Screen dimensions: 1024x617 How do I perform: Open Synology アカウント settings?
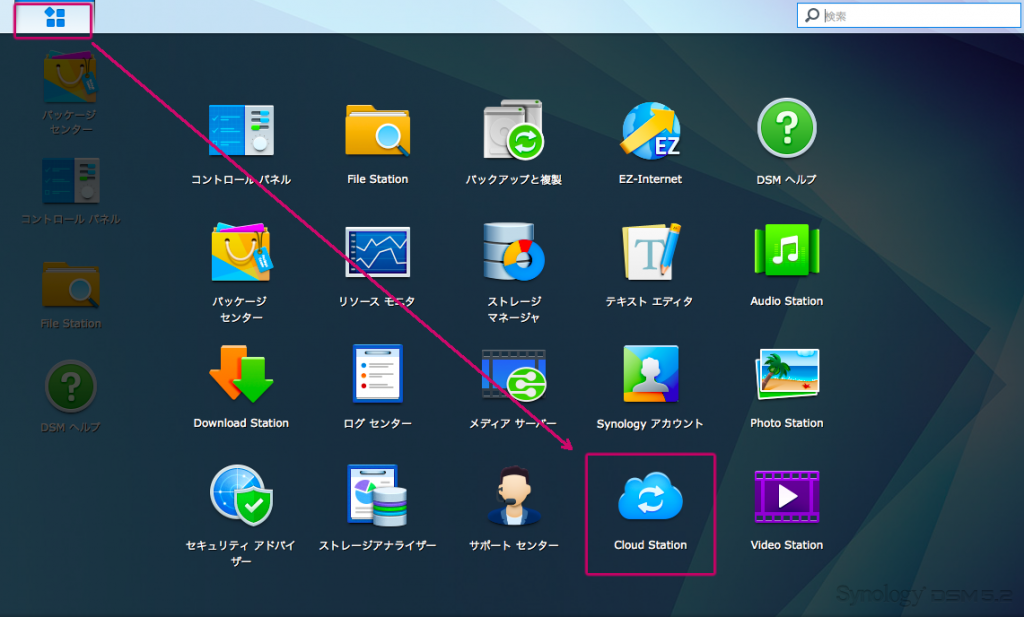(650, 374)
